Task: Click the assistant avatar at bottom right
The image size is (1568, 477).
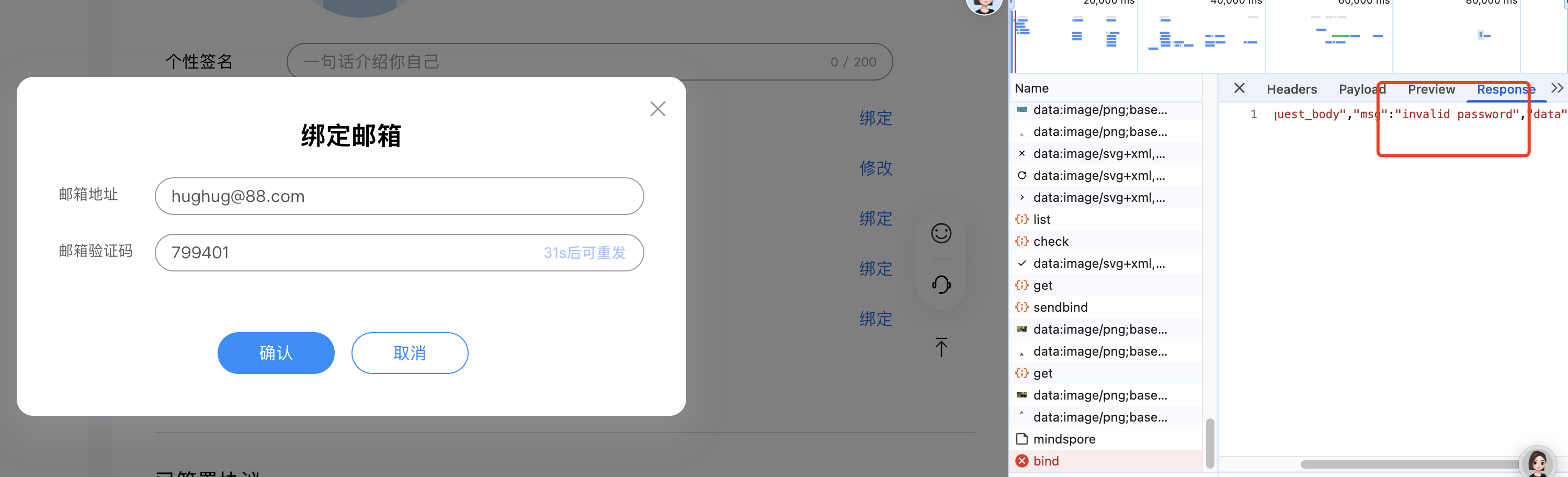Action: pyautogui.click(x=1538, y=462)
